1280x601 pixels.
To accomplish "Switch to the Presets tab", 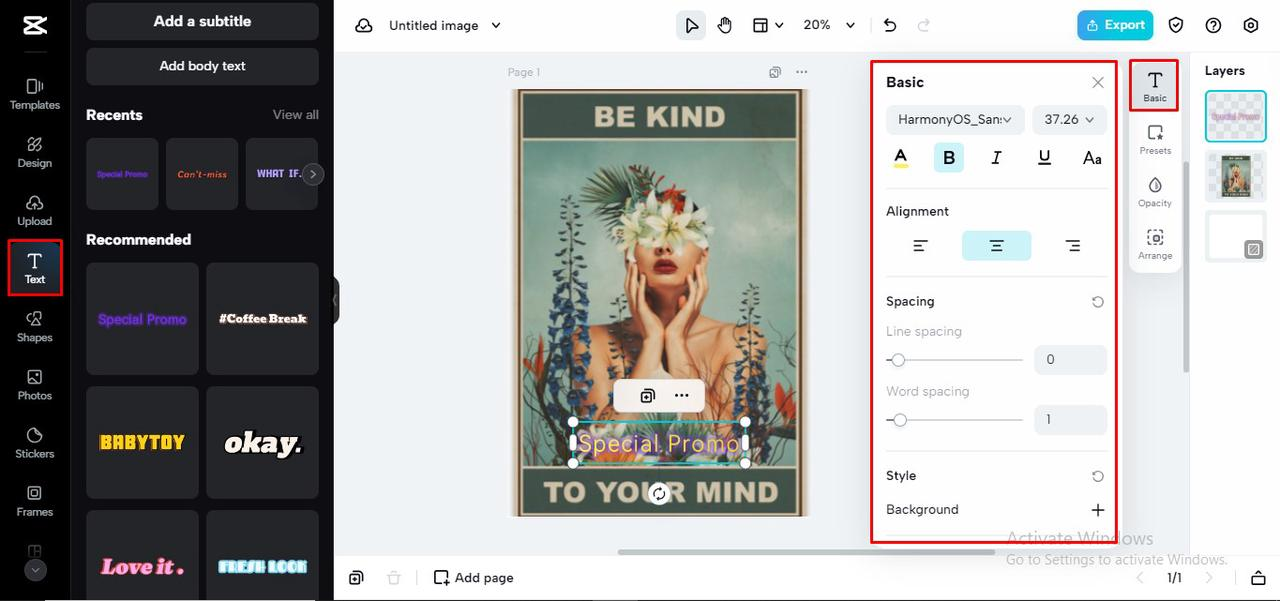I will click(x=1155, y=139).
